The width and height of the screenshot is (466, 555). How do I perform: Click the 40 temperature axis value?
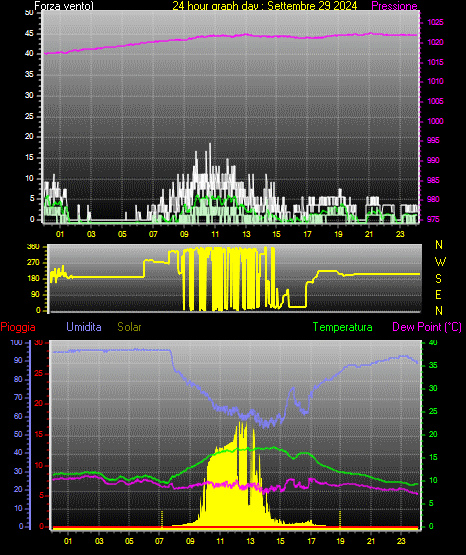433,342
